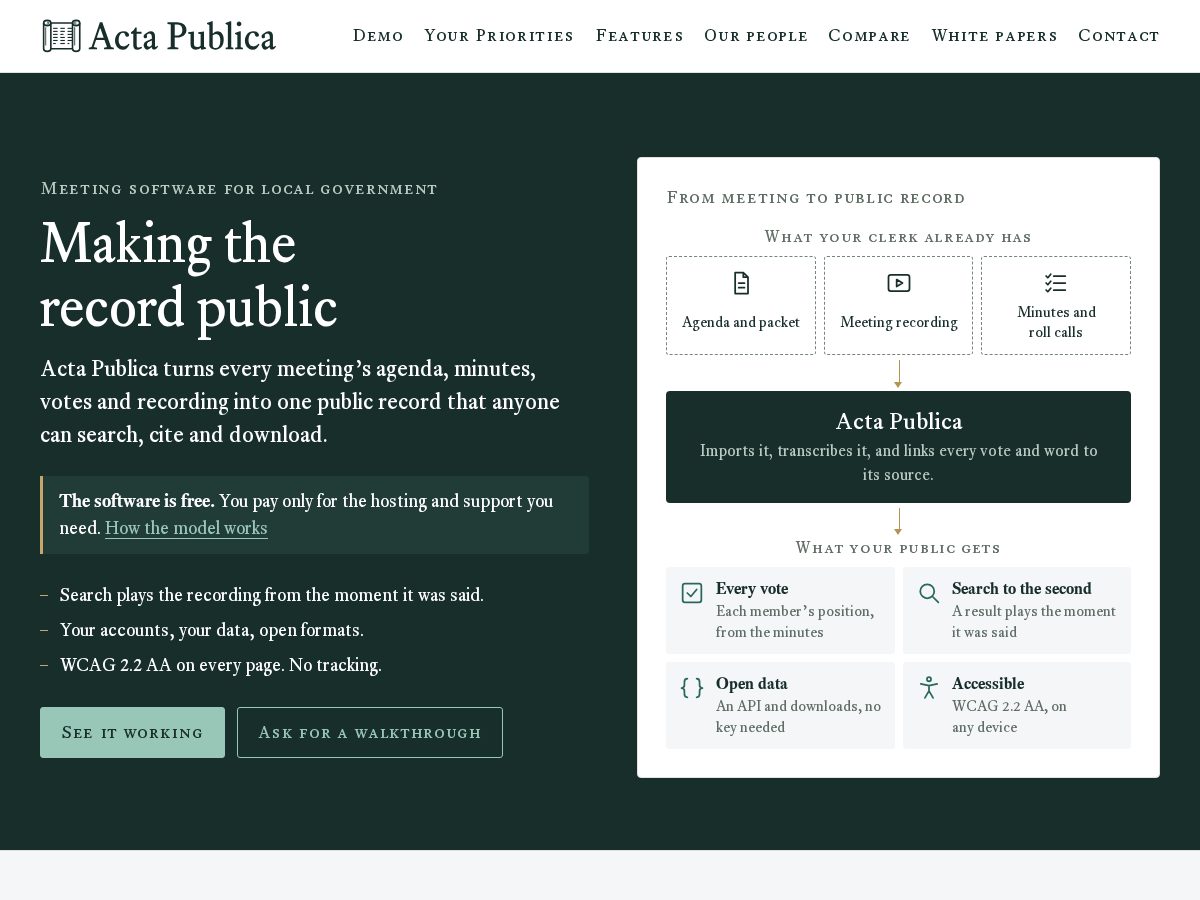This screenshot has width=1200, height=900.
Task: Click the Minutes and roll calls checklist icon
Action: [x=1056, y=283]
